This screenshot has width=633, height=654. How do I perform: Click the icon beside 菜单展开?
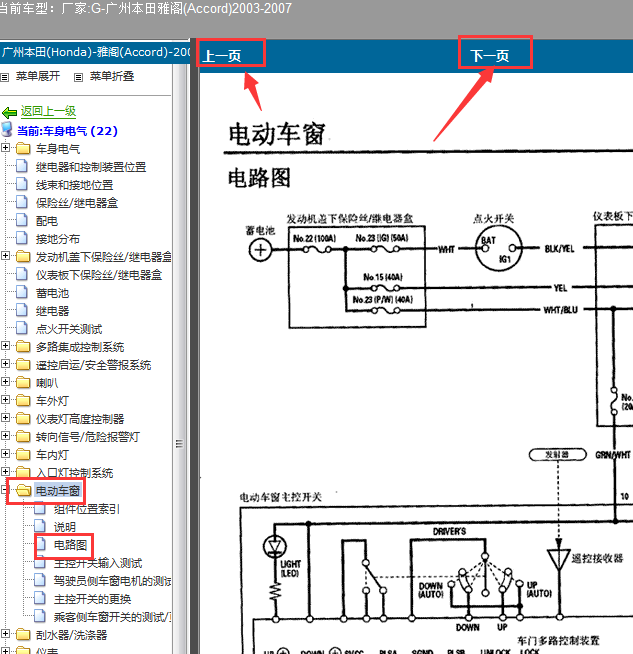(x=5, y=77)
